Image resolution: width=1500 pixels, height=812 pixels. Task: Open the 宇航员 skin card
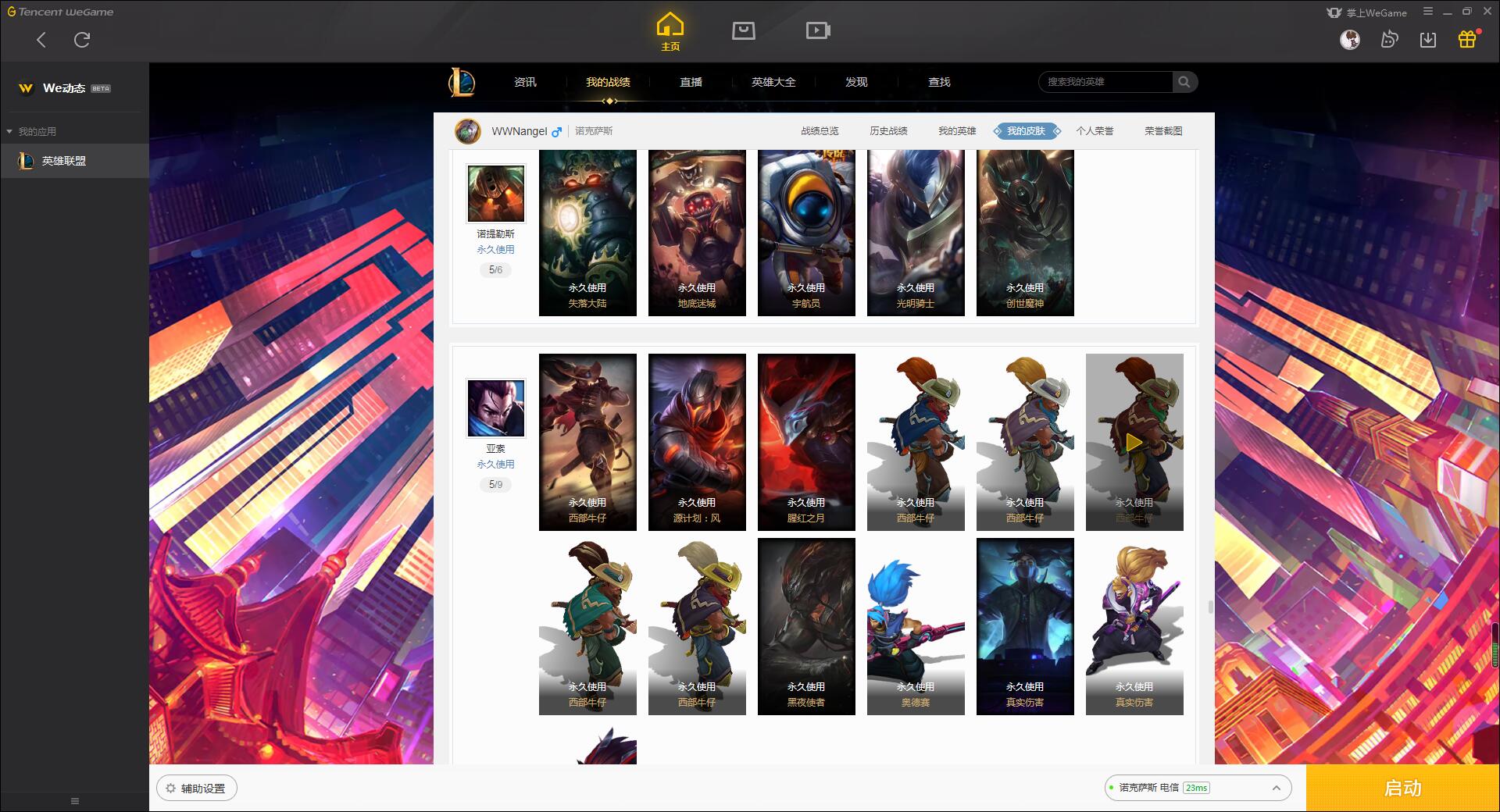(806, 233)
